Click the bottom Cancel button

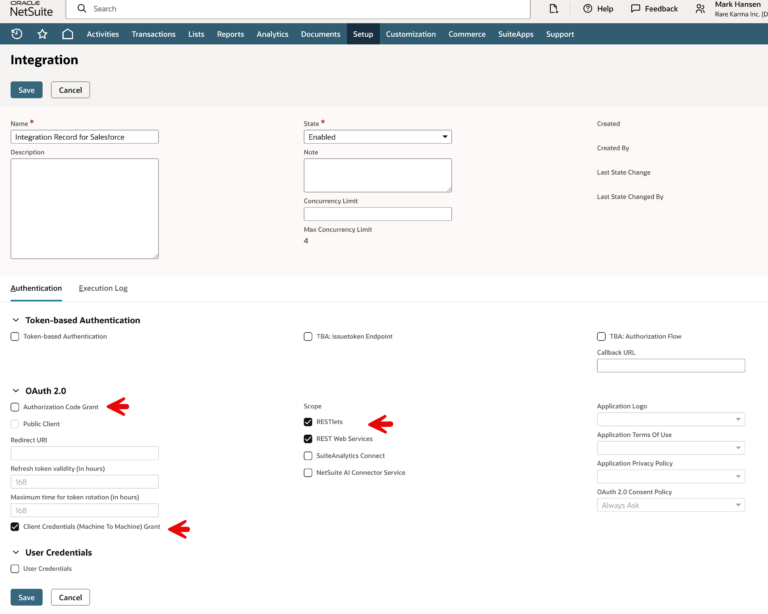click(x=70, y=597)
